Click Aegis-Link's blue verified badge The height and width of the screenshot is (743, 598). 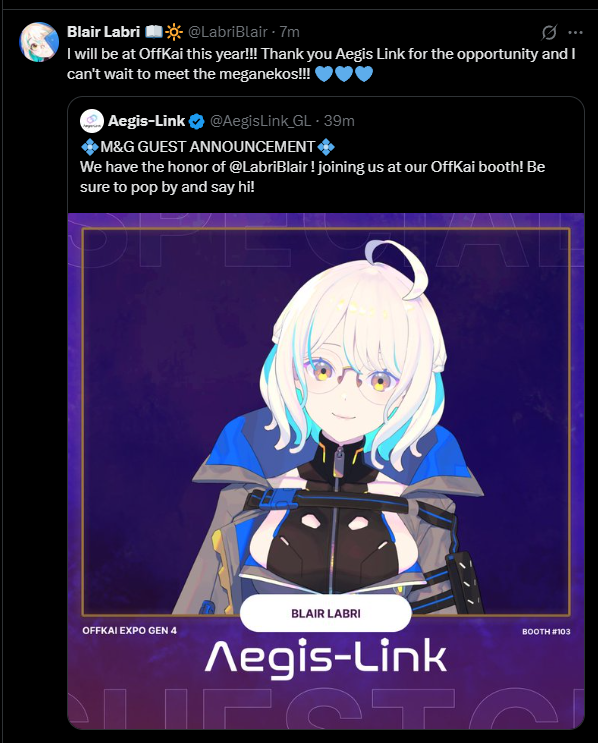pyautogui.click(x=197, y=121)
